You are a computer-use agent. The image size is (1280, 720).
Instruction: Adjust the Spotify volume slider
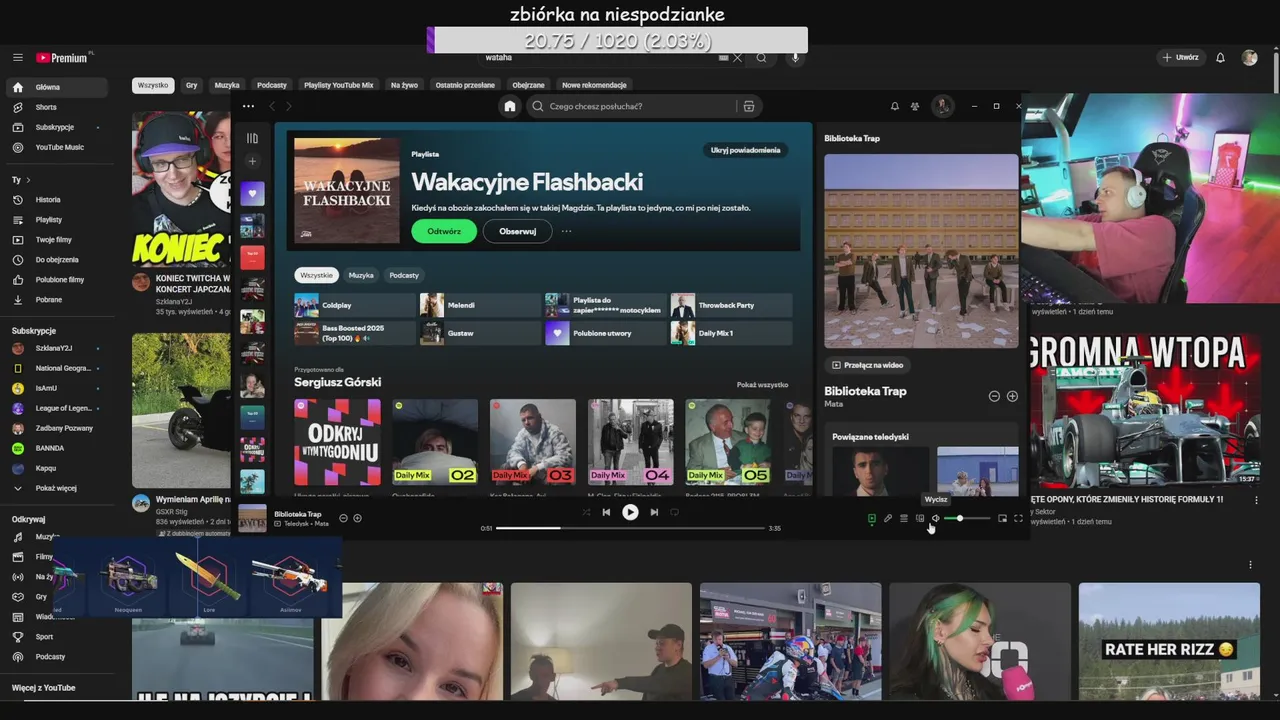(967, 518)
